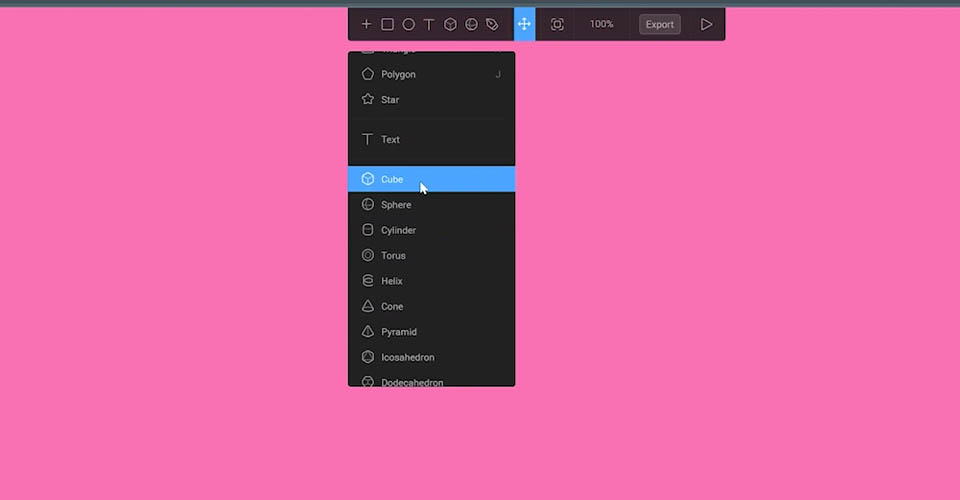Open the add (+) menu in toolbar
Viewport: 960px width, 500px height.
pos(366,24)
